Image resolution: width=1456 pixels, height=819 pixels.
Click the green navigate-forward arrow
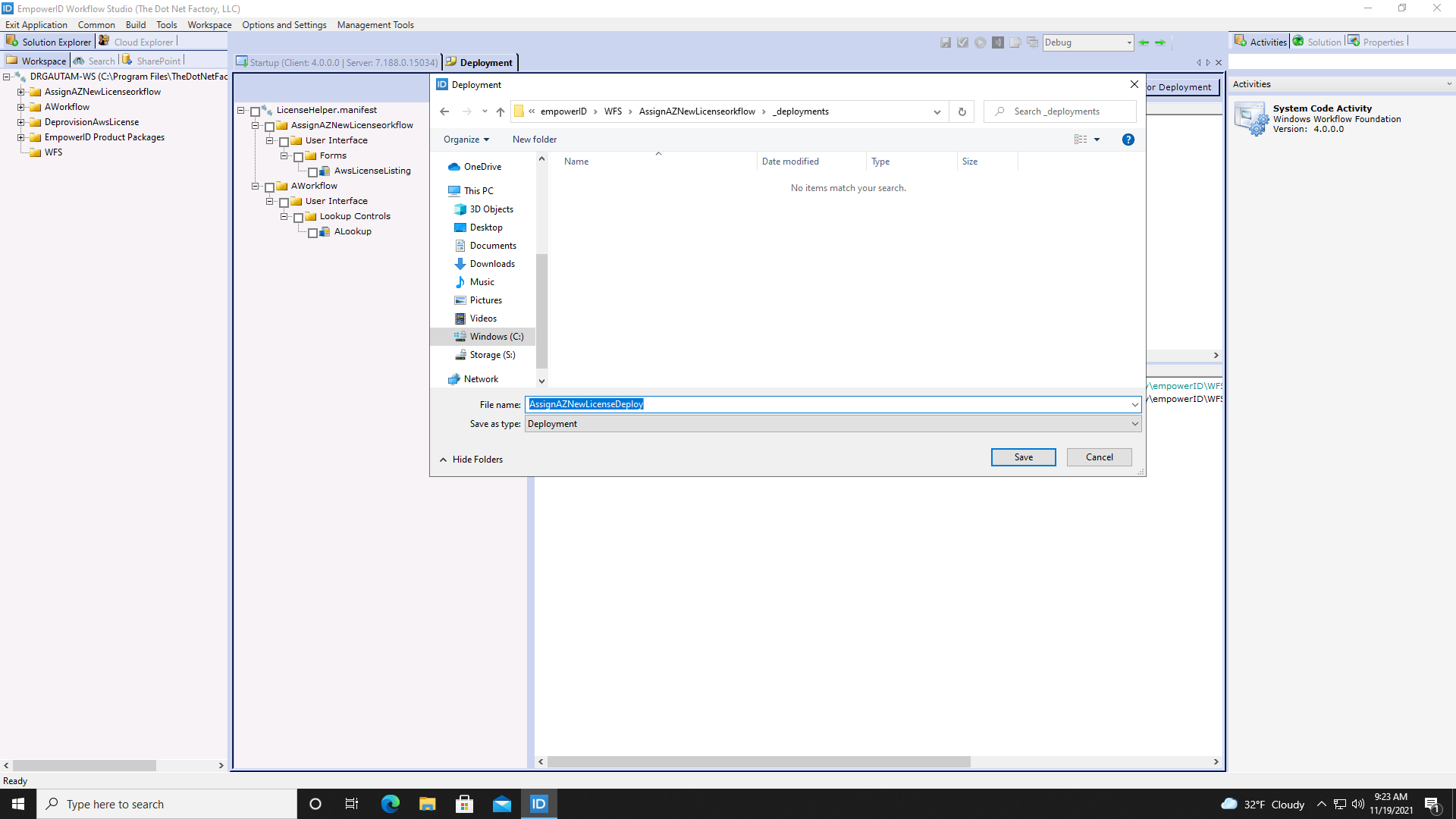coord(1161,42)
